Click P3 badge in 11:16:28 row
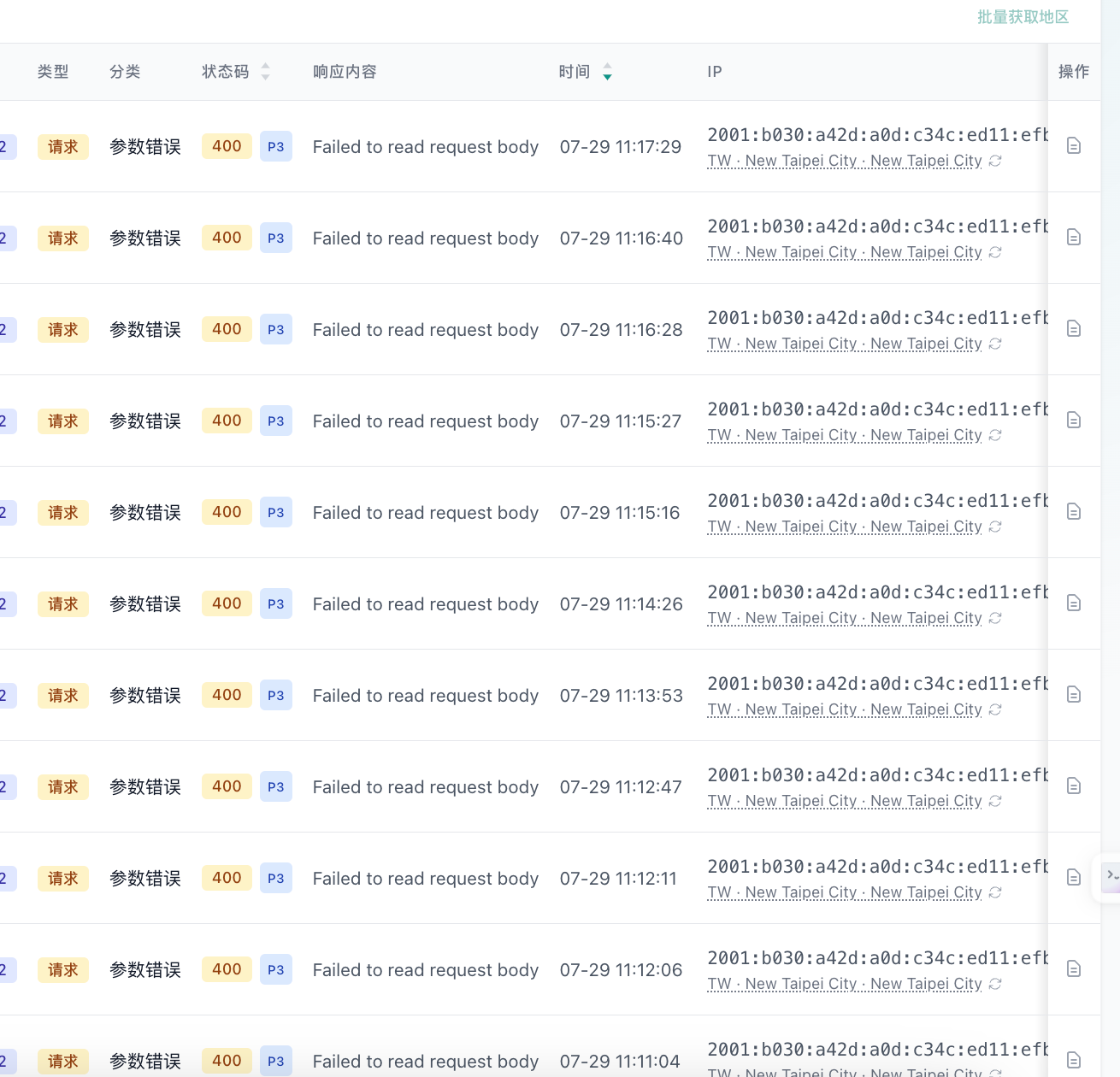1120x1077 pixels. click(x=275, y=329)
